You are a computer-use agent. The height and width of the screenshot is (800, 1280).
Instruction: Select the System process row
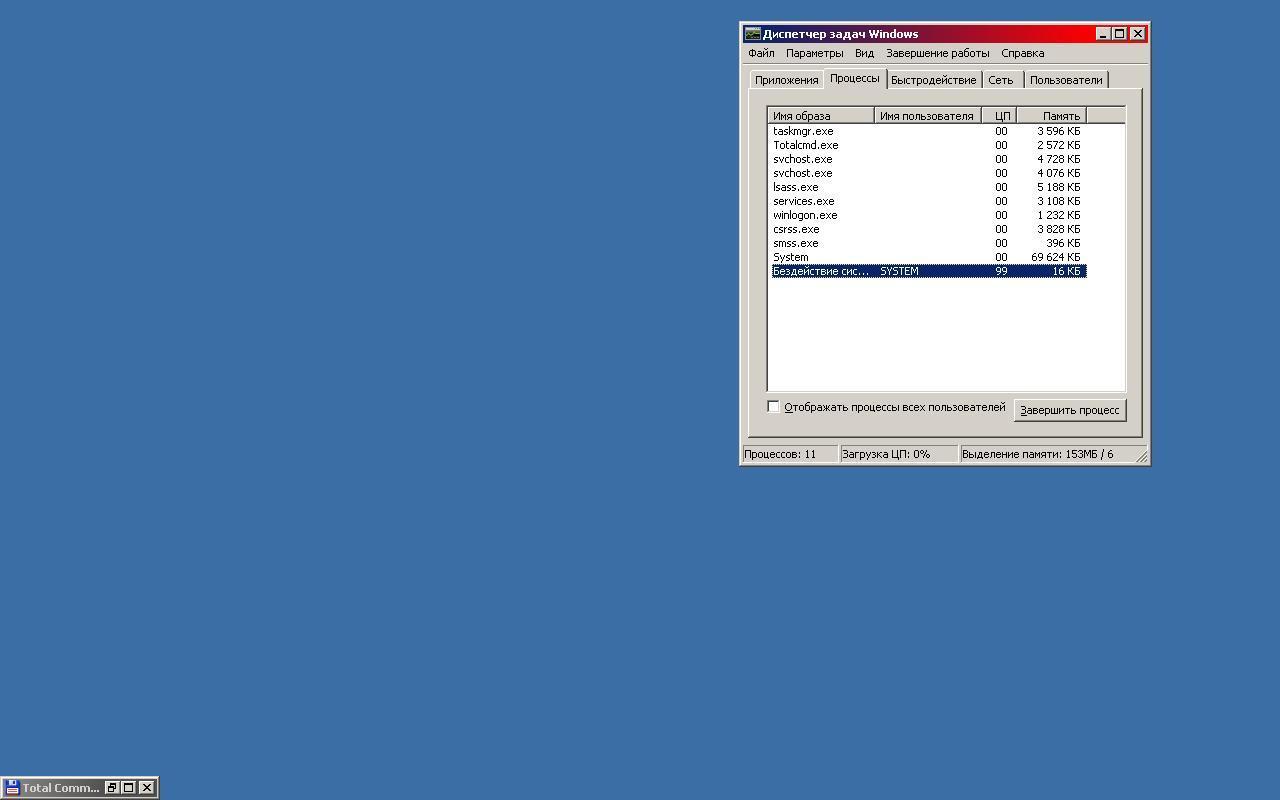point(928,257)
